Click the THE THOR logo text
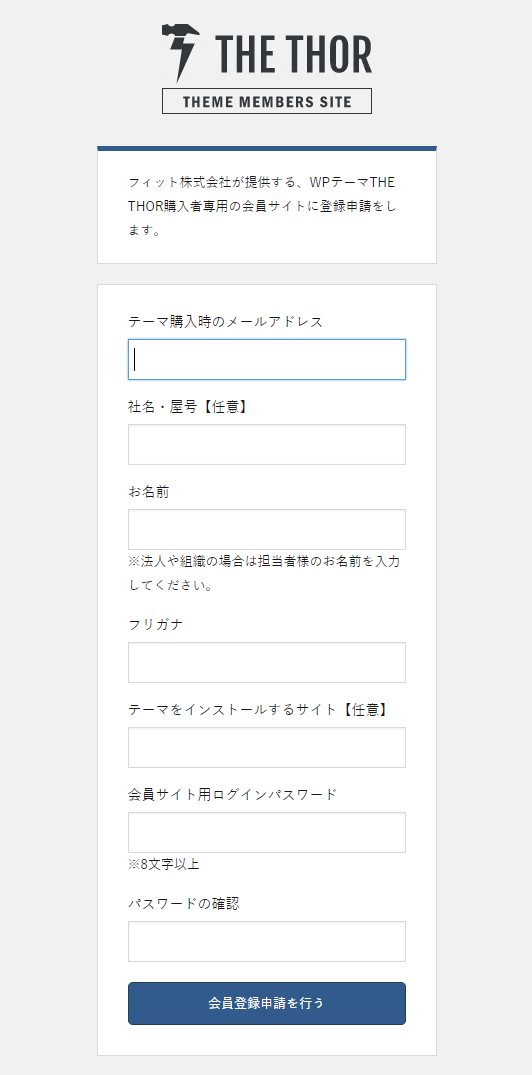 (x=294, y=55)
